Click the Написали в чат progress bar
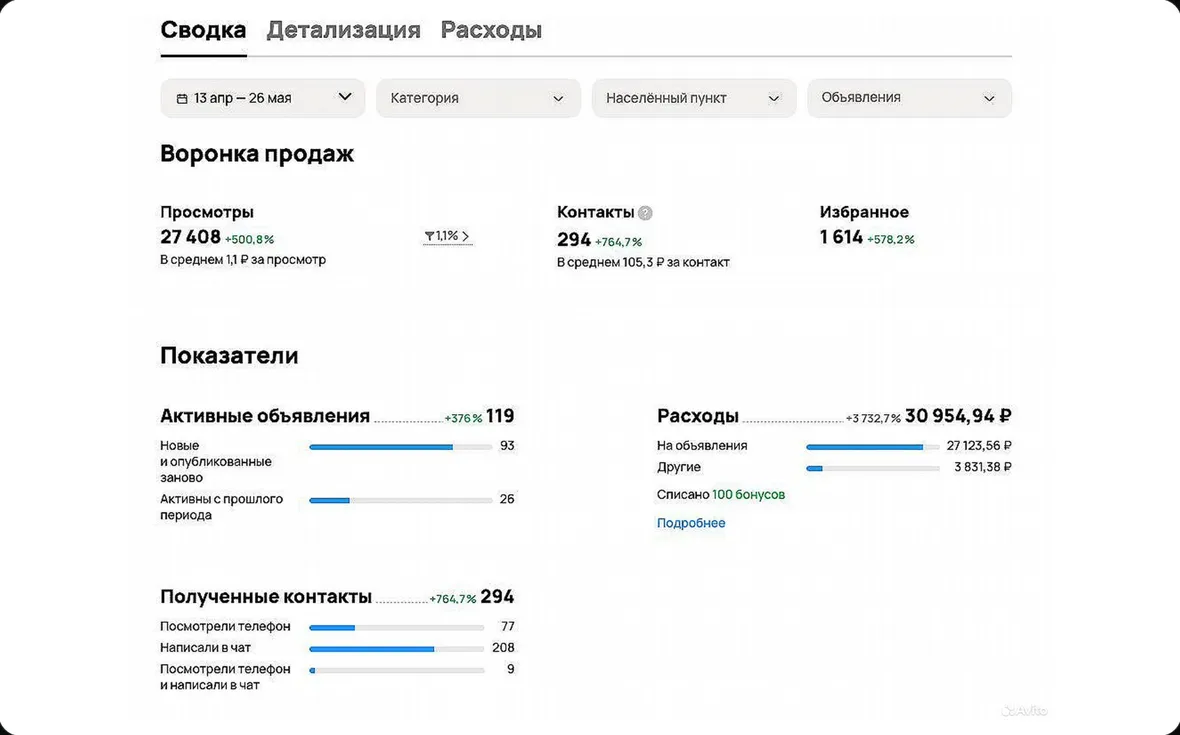The width and height of the screenshot is (1180, 735). pos(397,648)
